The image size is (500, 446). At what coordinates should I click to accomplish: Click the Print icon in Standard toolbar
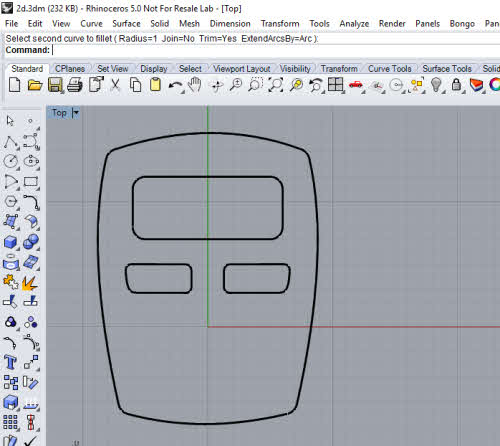pyautogui.click(x=75, y=85)
